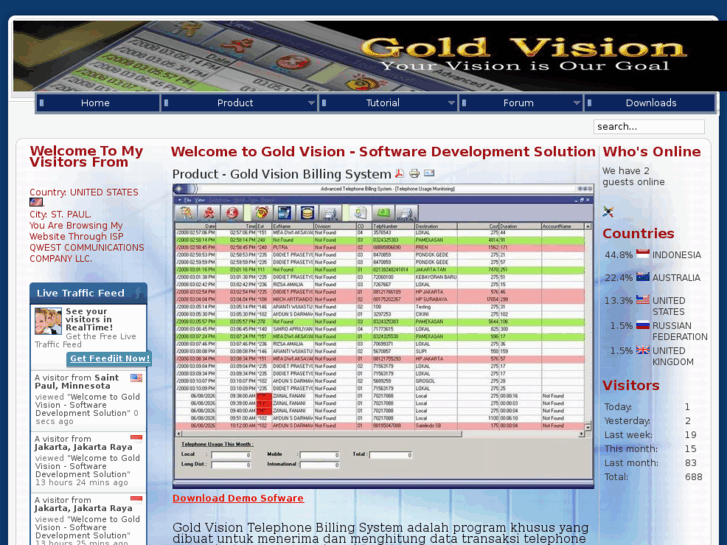
Task: Click the 'AUSTRALIA' country label
Action: point(676,278)
